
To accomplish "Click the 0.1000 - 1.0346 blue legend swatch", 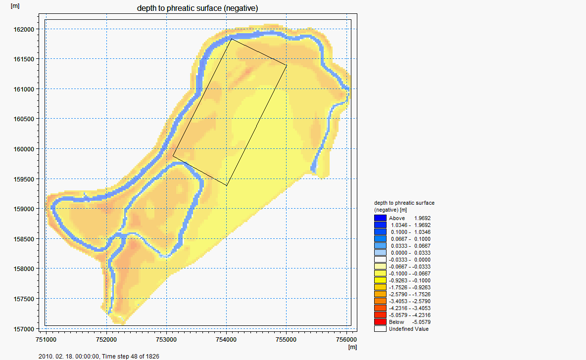I will tap(380, 232).
